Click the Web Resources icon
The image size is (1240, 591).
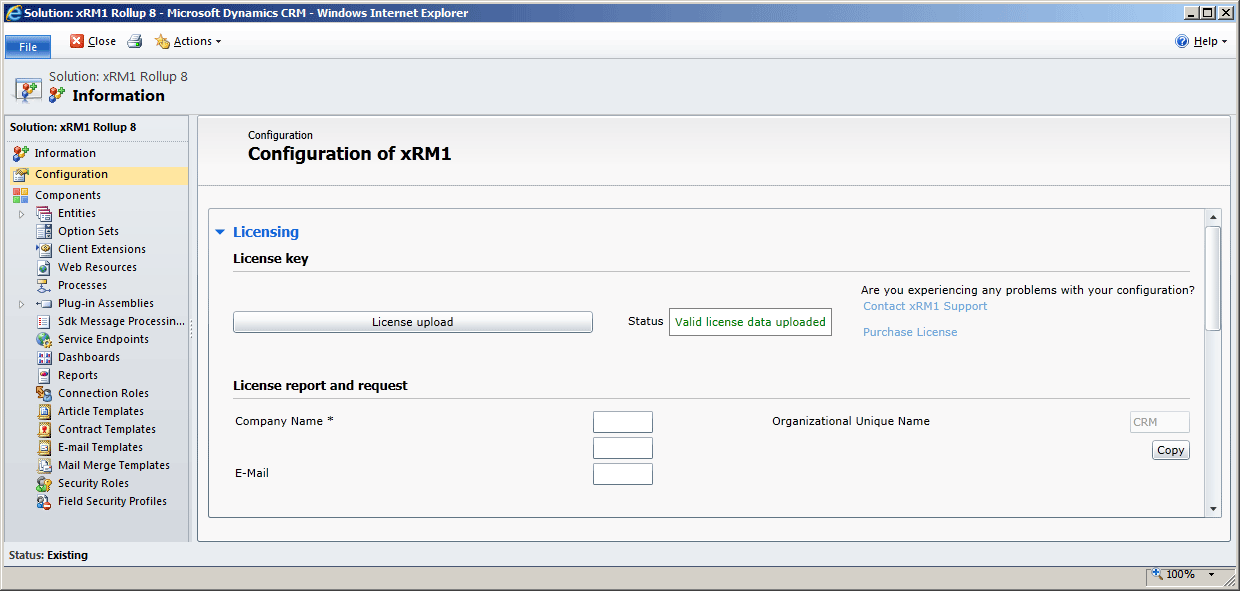[x=44, y=267]
